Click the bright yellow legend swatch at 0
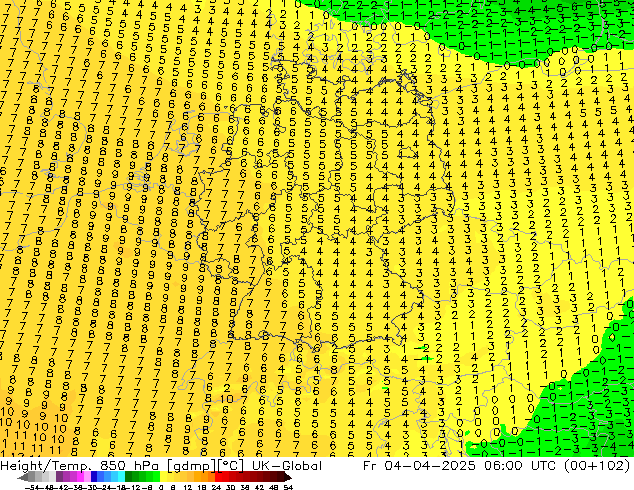Screen dimensions: 634x490 coord(163,477)
